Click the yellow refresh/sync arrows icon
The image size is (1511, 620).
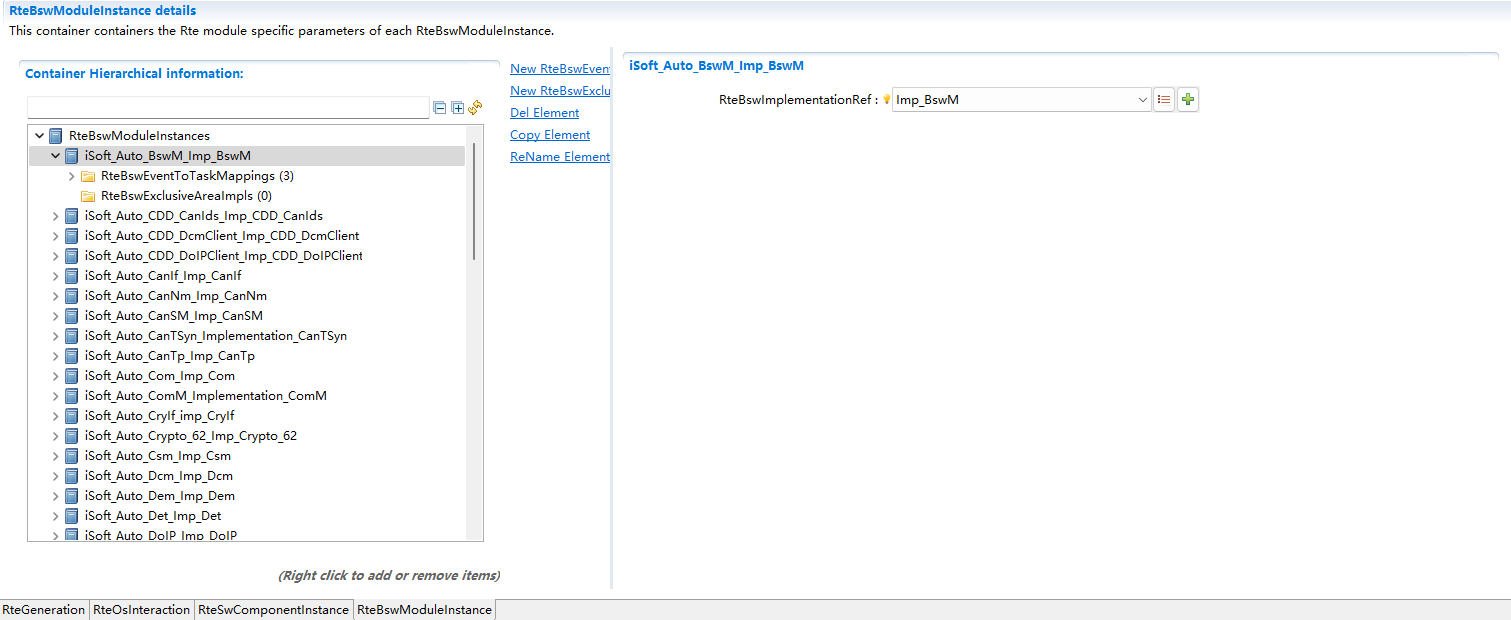pos(475,107)
